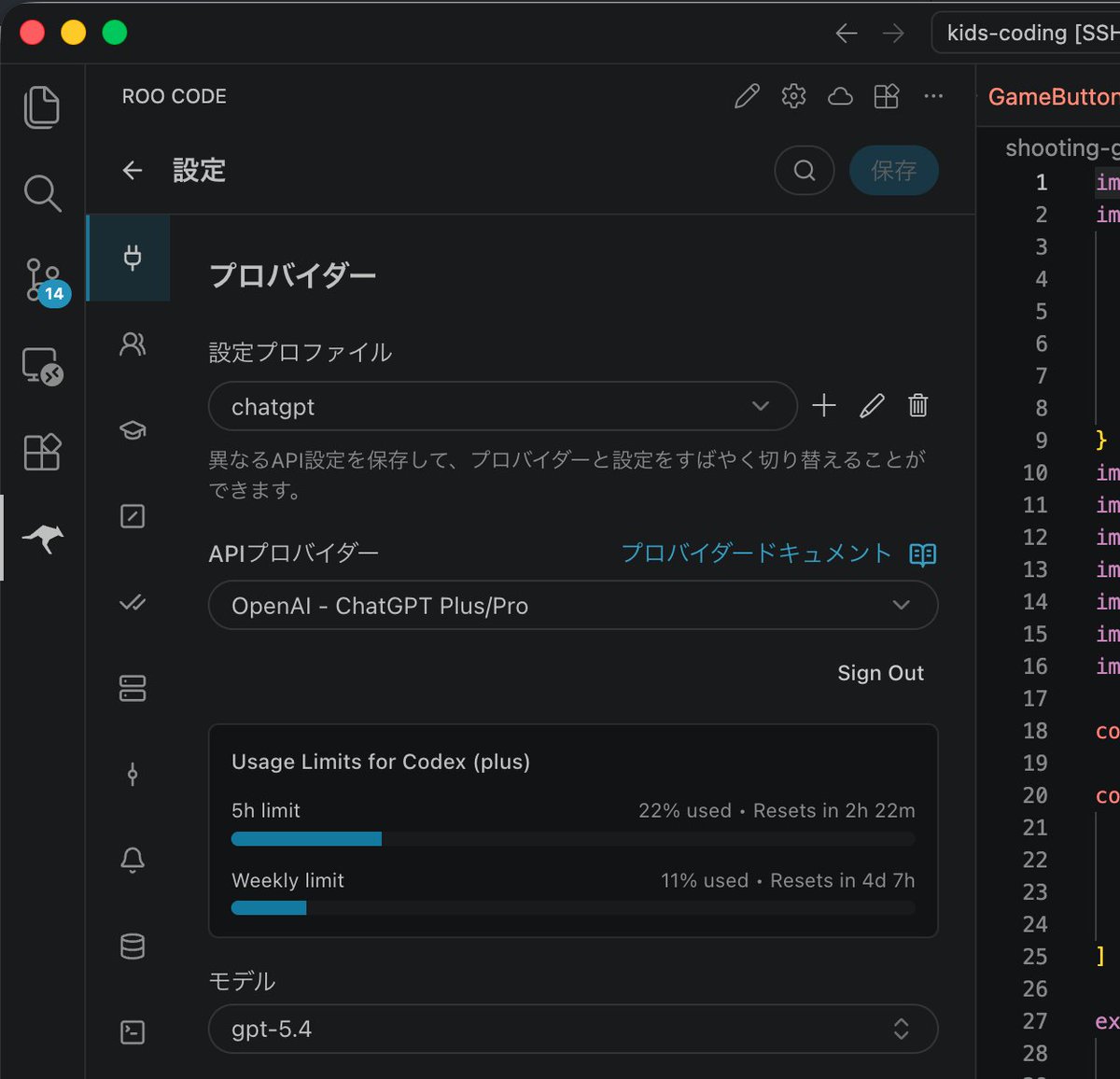Select the slash command settings tab
The height and width of the screenshot is (1079, 1120).
[x=133, y=516]
